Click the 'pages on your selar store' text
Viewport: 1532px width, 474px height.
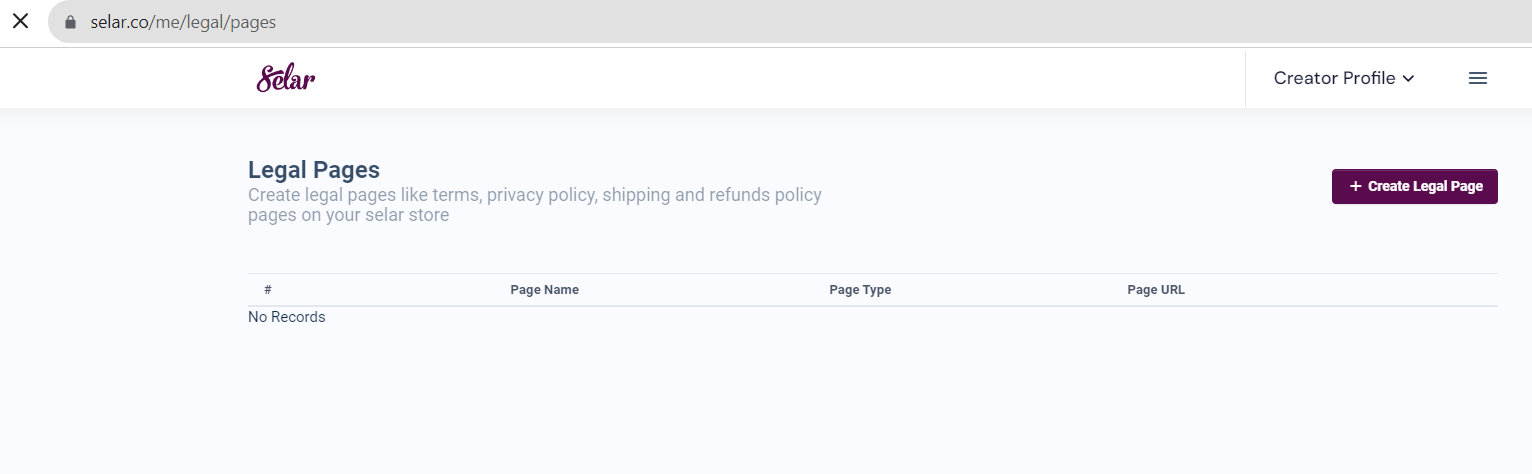click(x=348, y=215)
